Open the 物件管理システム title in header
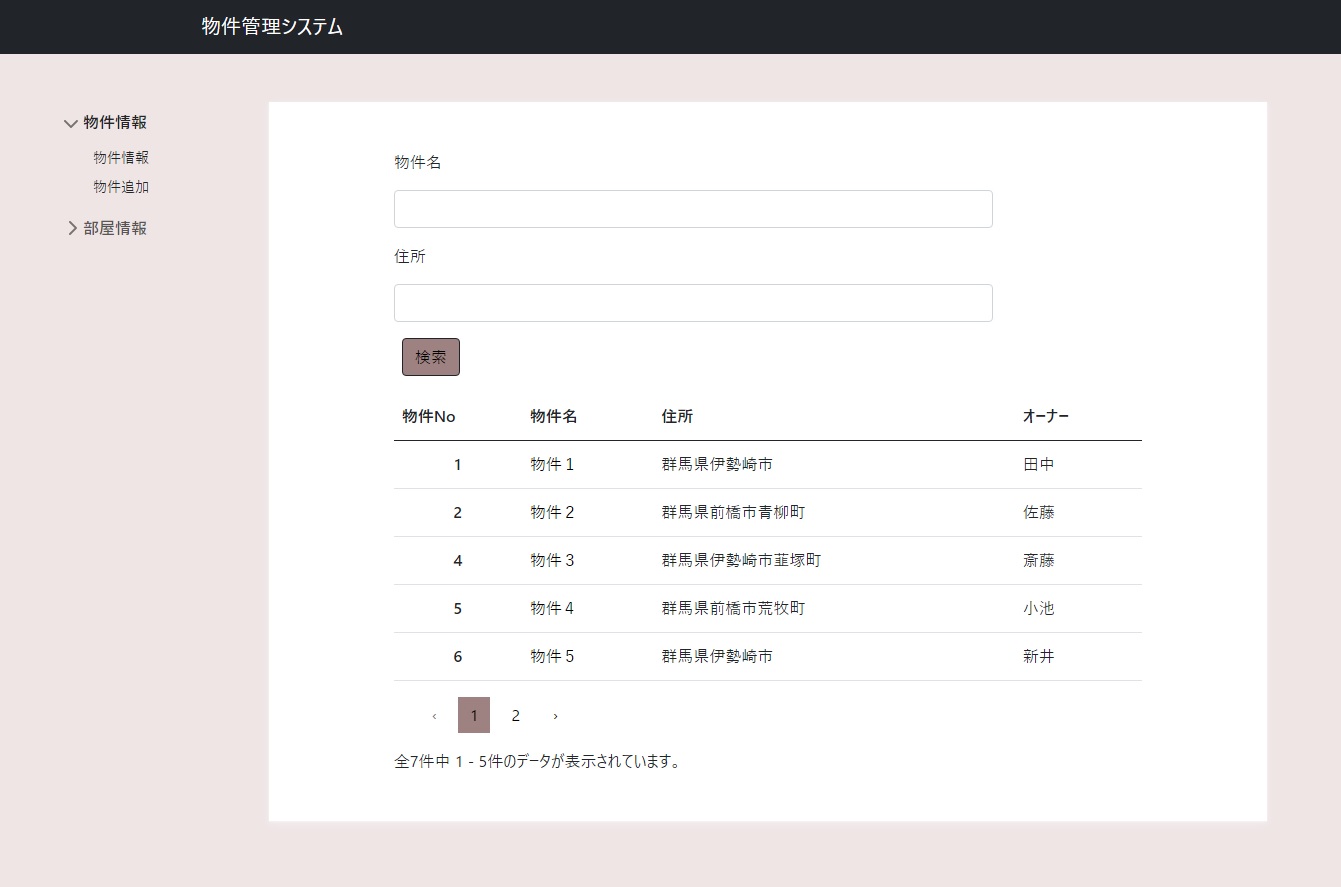The image size is (1341, 887). [271, 27]
